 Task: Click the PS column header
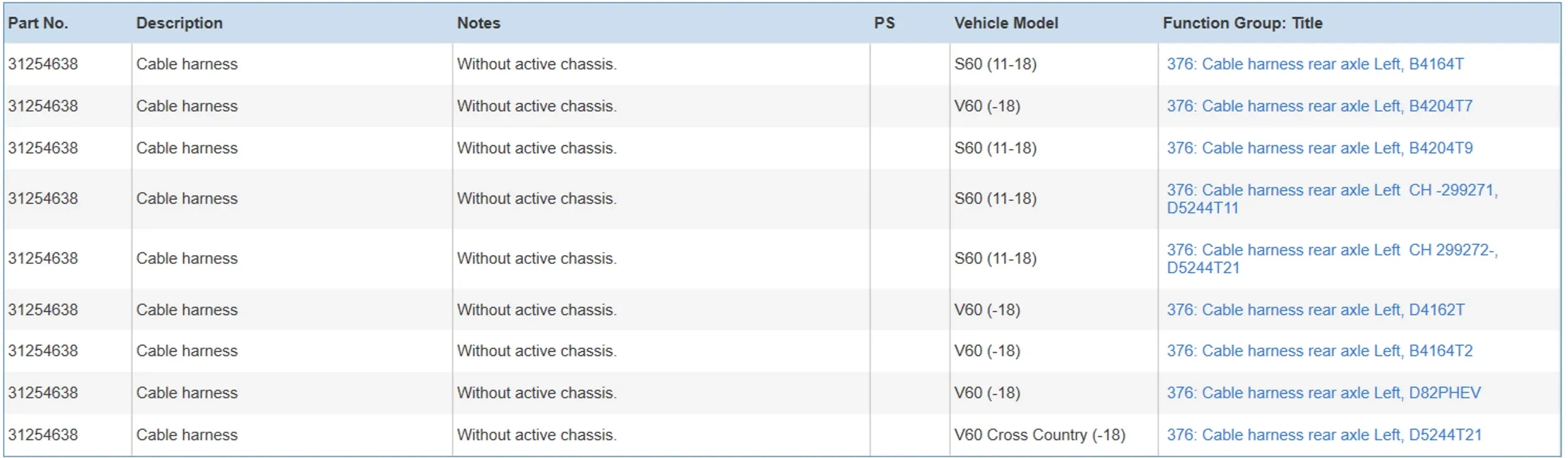[x=884, y=23]
